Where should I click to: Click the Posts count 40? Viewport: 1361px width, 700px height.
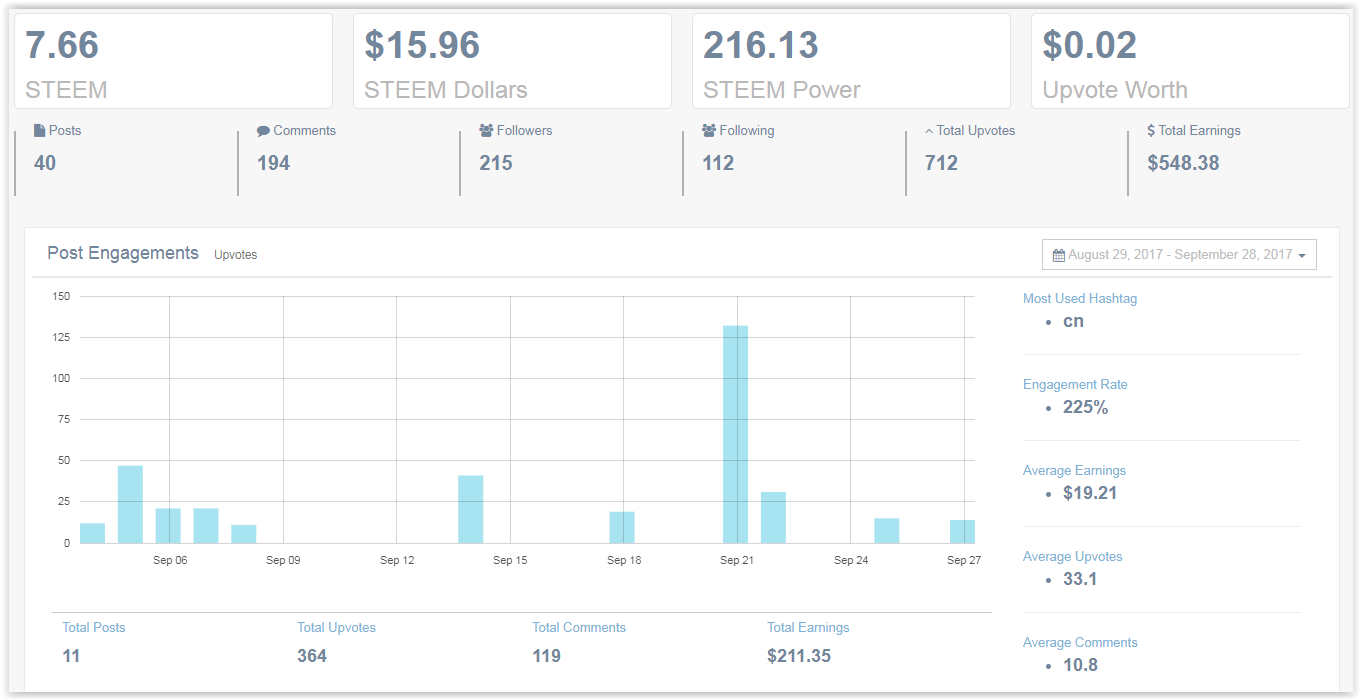45,163
